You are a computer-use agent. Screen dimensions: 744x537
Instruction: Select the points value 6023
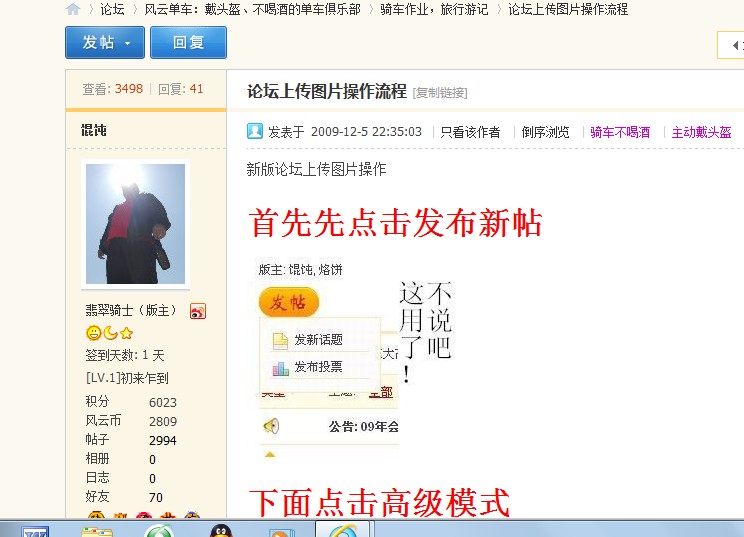[163, 402]
